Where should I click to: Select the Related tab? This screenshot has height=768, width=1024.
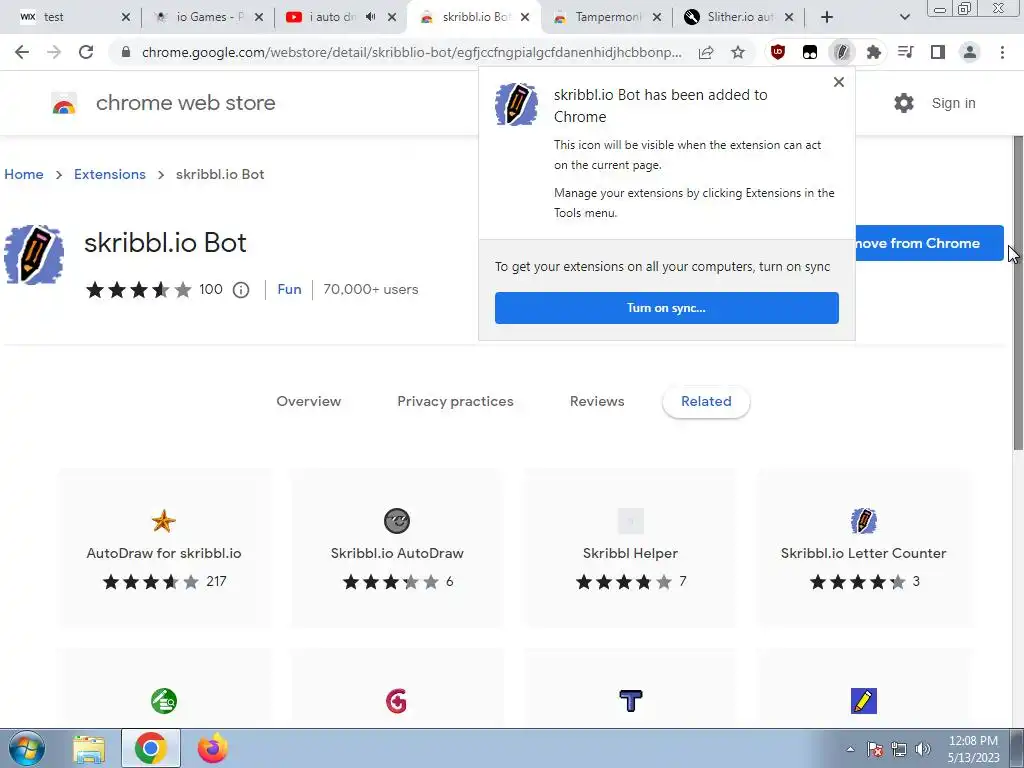point(706,402)
